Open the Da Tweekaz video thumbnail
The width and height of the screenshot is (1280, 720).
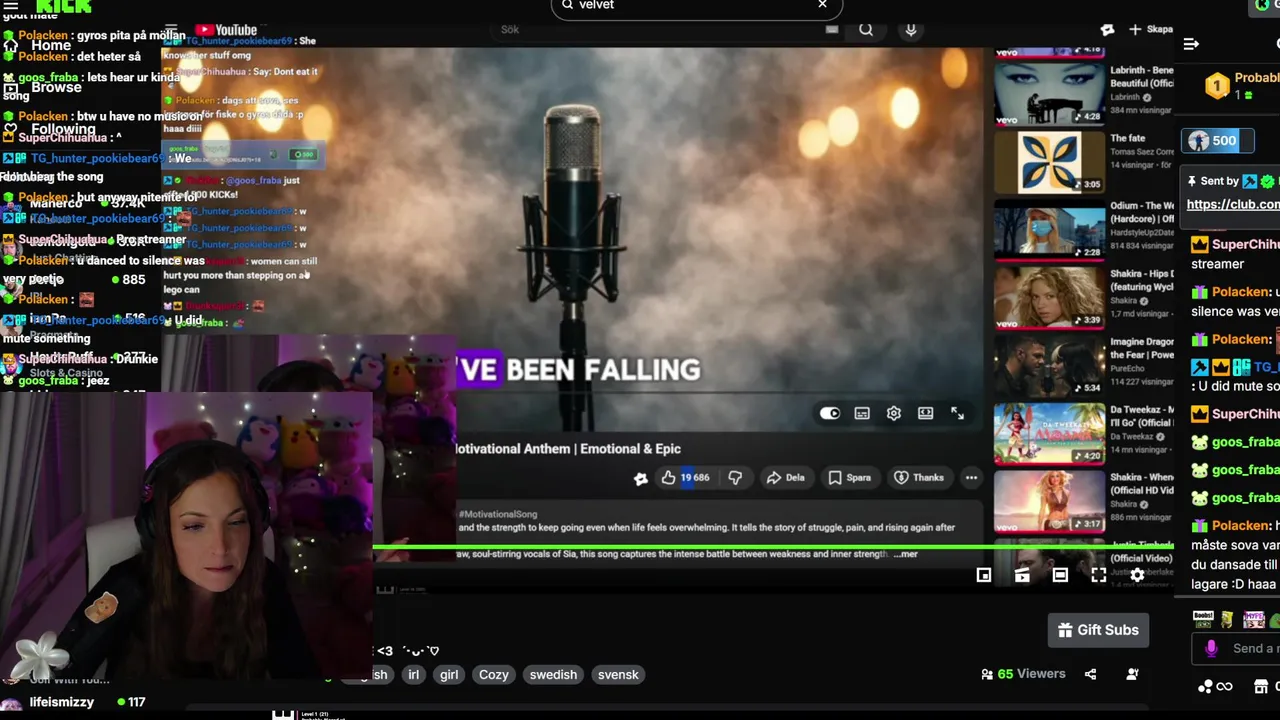(x=1049, y=433)
